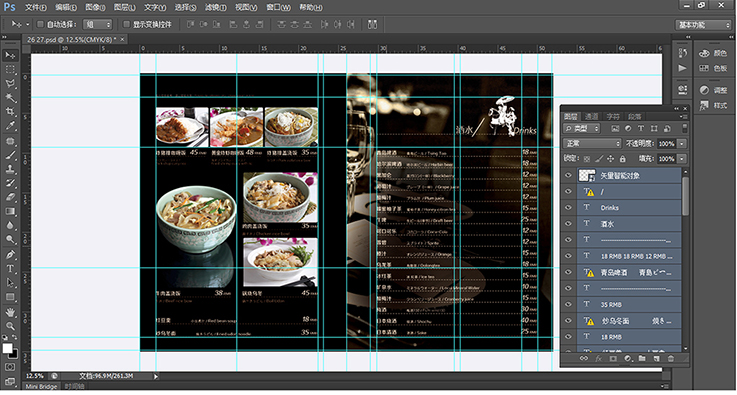Select the Polygonal Lasso tool
The width and height of the screenshot is (737, 395).
10,84
